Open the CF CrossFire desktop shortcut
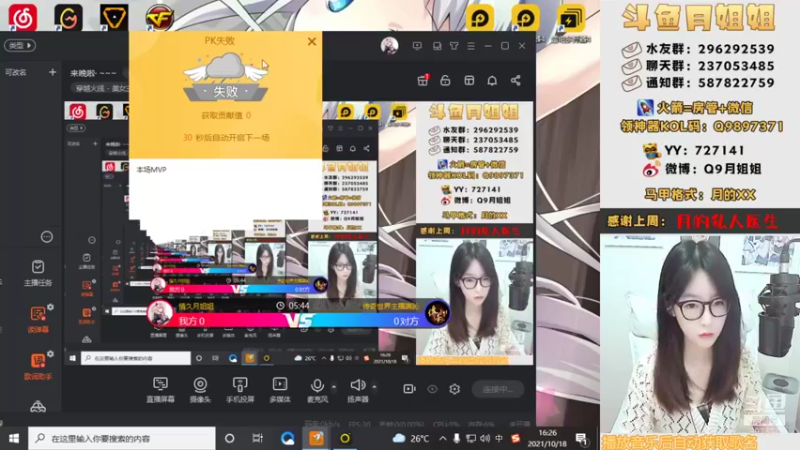Viewport: 800px width, 450px height. click(x=160, y=17)
